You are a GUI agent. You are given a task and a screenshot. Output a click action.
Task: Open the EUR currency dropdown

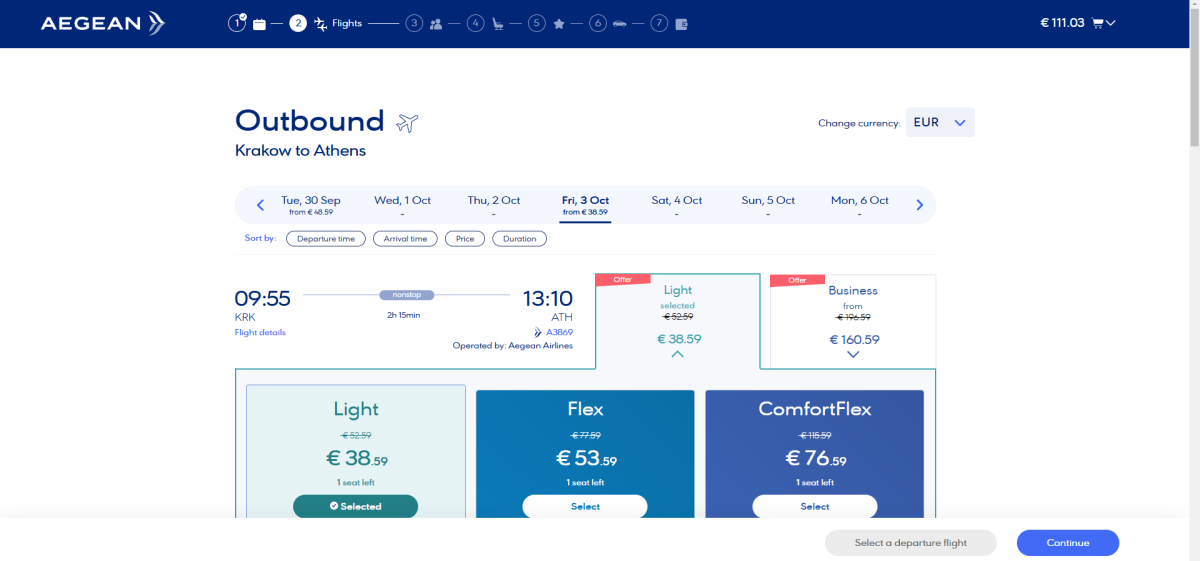pos(939,123)
